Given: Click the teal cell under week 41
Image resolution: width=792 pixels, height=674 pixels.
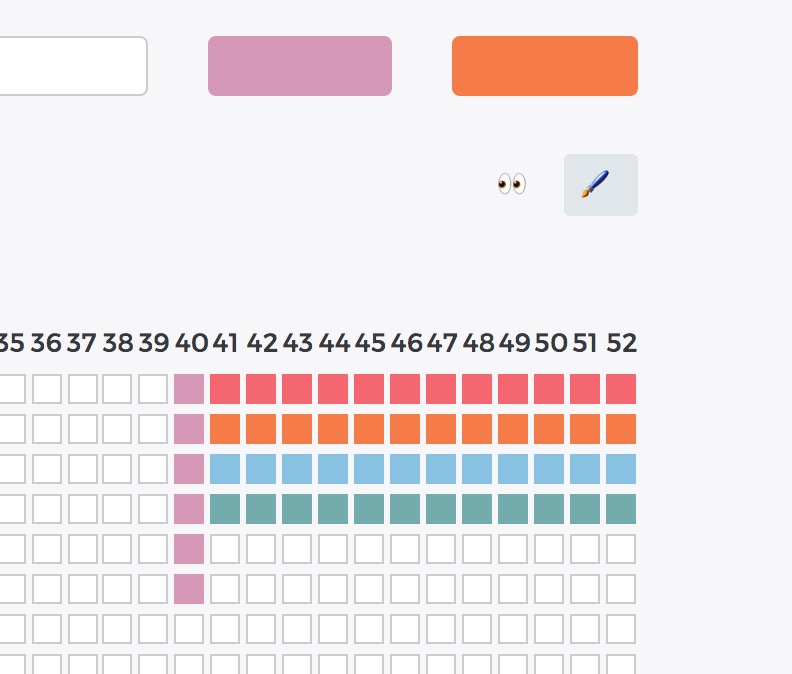Looking at the screenshot, I should (225, 509).
